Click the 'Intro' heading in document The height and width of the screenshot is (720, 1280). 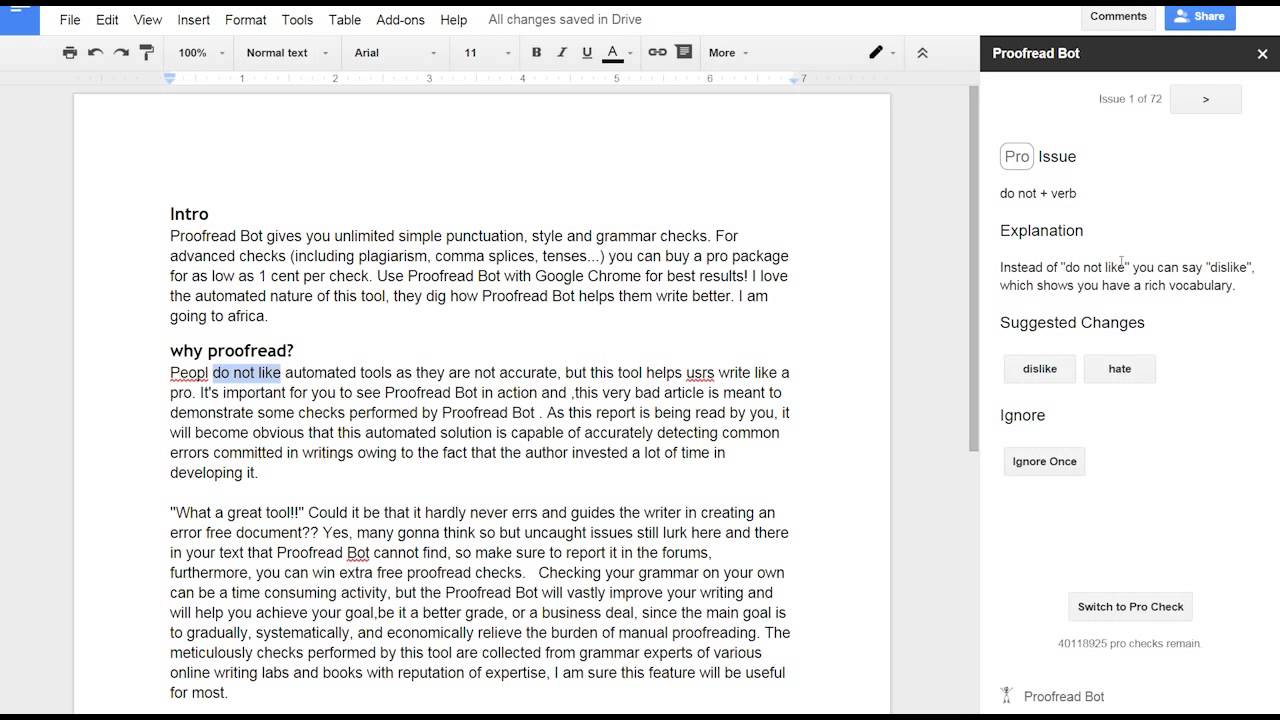(x=189, y=214)
